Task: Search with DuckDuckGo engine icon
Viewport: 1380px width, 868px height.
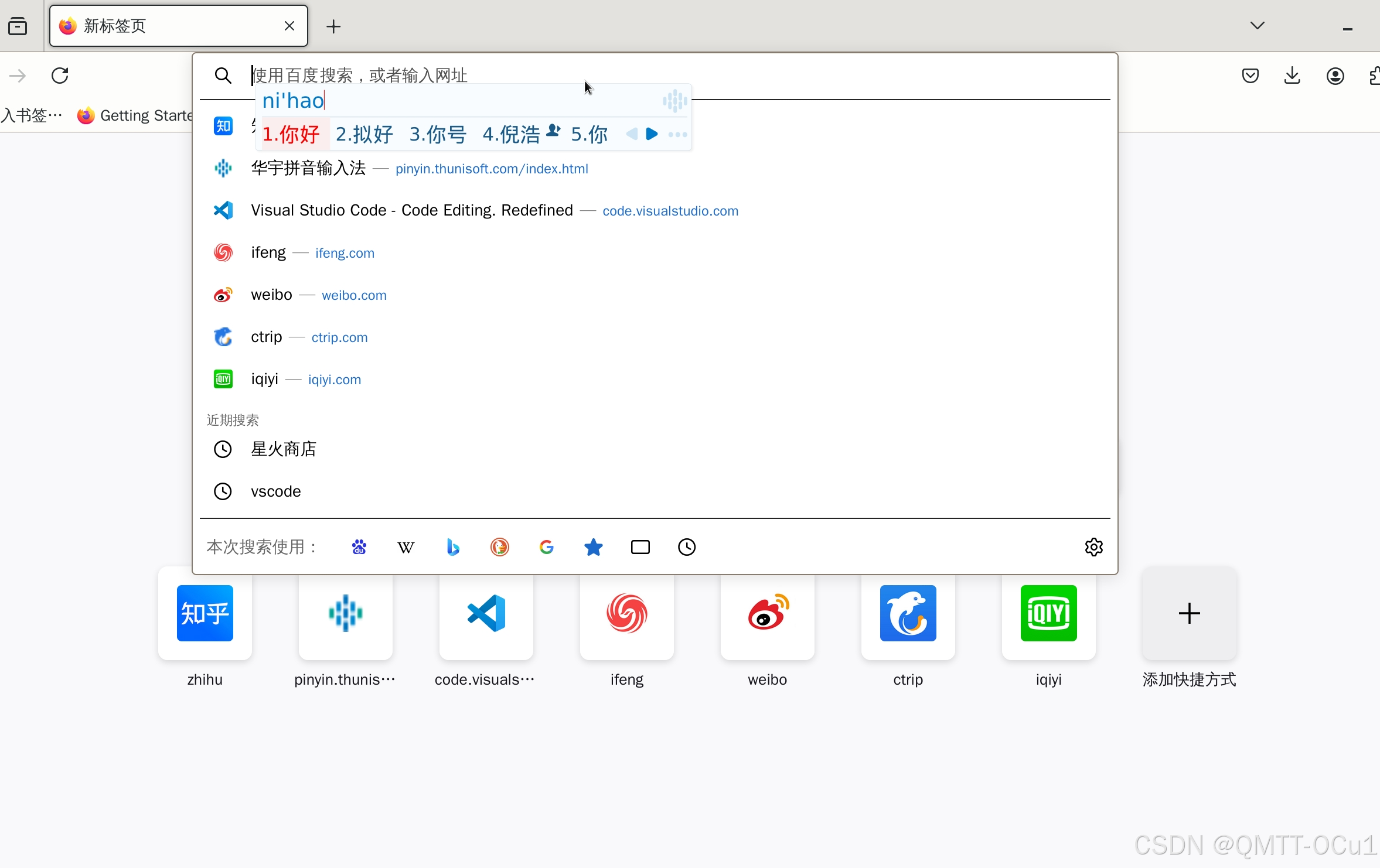Action: coord(499,547)
